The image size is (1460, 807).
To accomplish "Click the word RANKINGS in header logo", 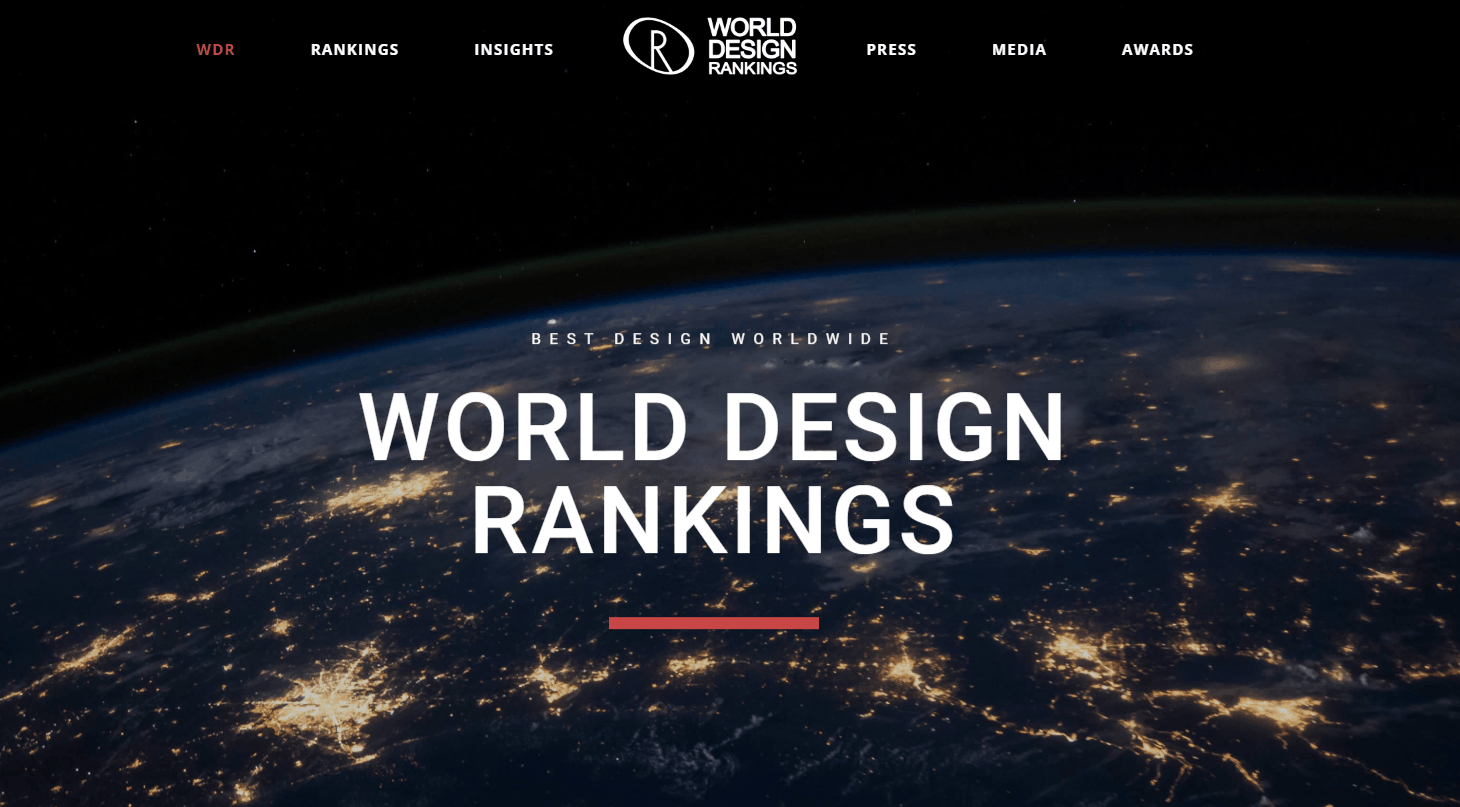I will [752, 68].
